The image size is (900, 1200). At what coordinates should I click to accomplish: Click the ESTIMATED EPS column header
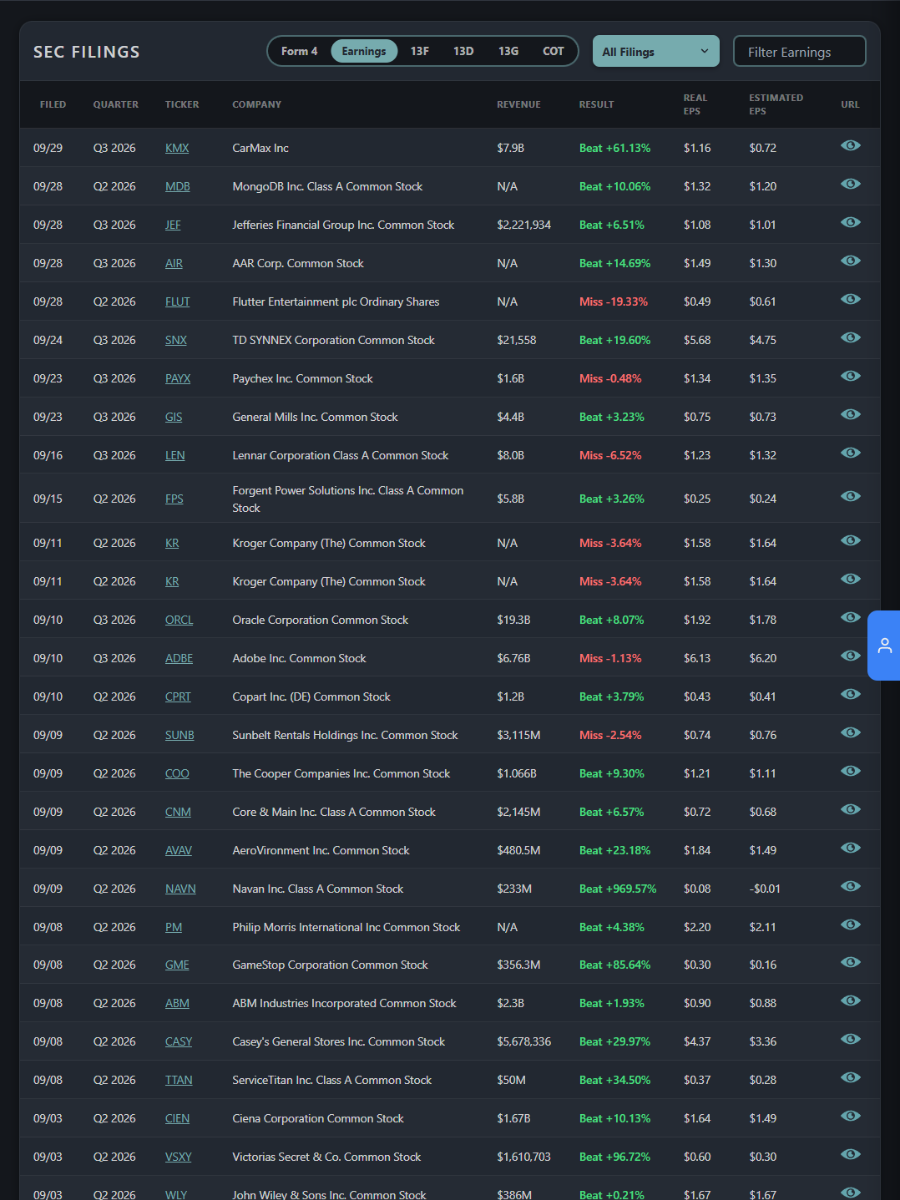pyautogui.click(x=776, y=104)
